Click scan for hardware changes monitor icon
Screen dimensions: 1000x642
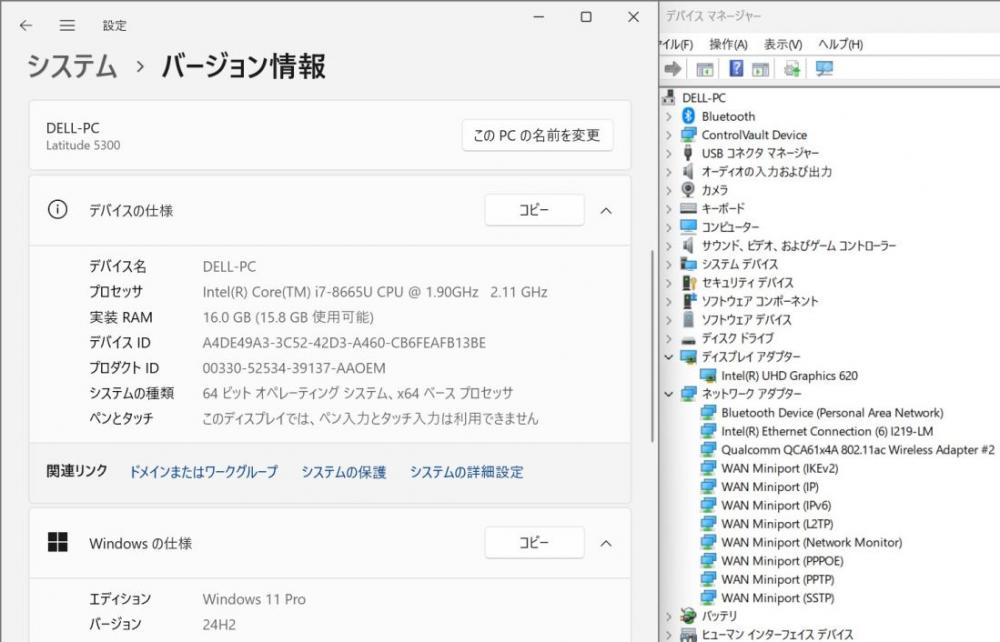(x=824, y=68)
